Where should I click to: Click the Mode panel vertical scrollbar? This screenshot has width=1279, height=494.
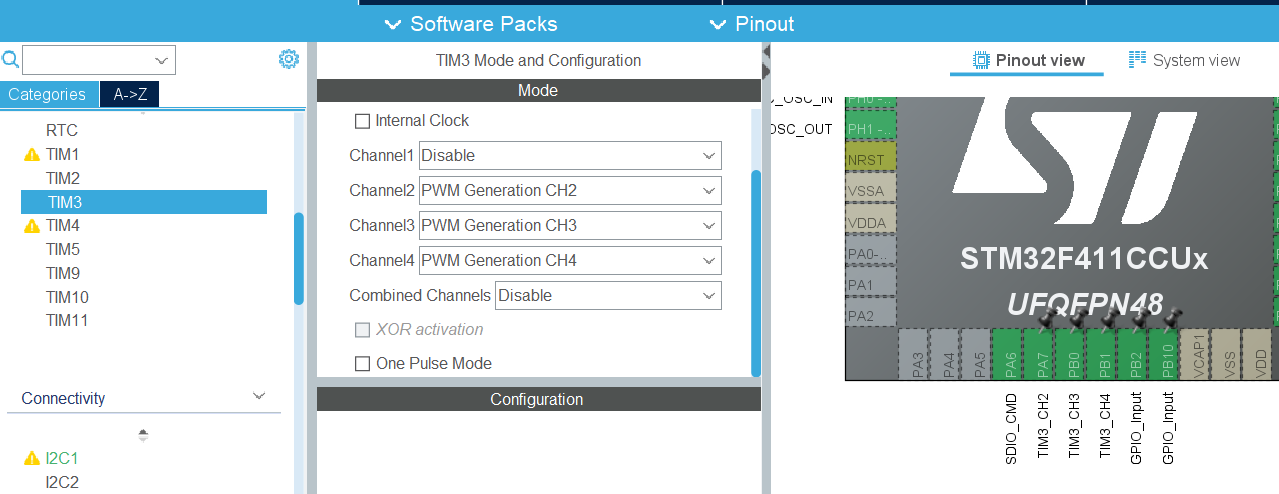756,273
